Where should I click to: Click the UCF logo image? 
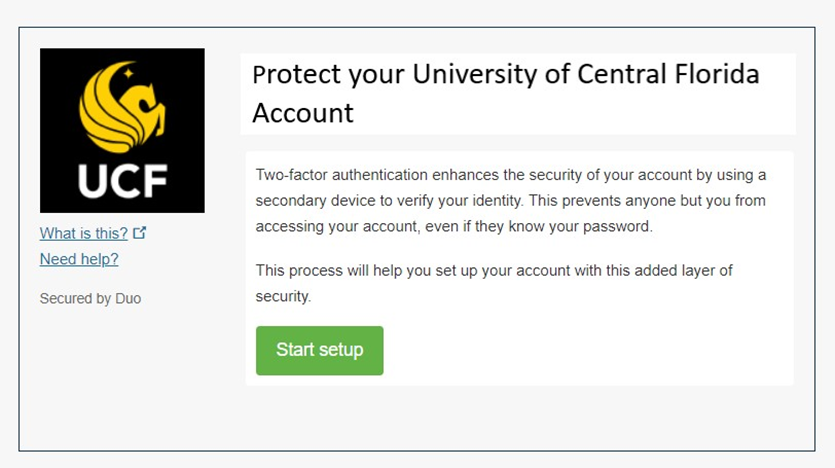pos(122,130)
